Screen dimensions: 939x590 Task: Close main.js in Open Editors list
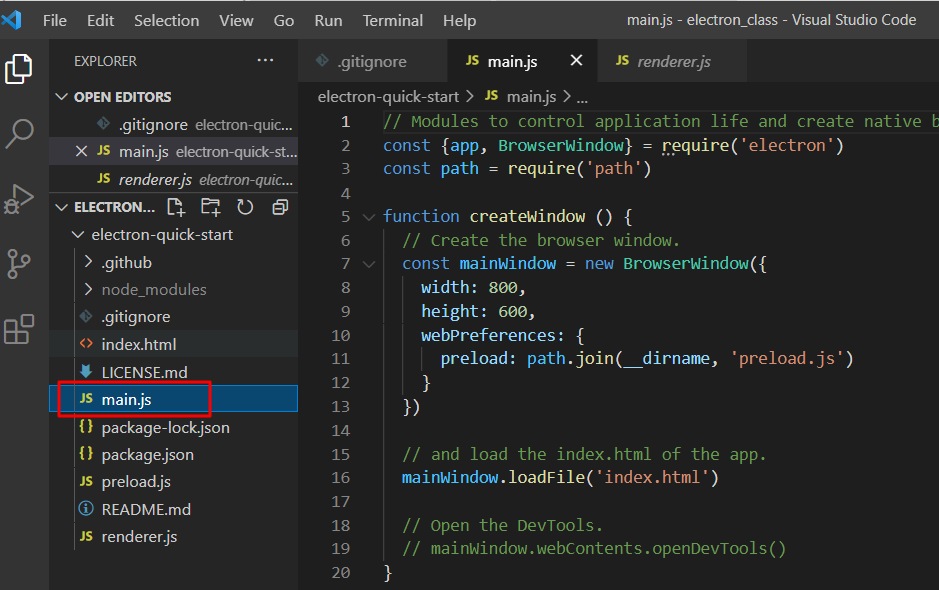click(x=81, y=152)
